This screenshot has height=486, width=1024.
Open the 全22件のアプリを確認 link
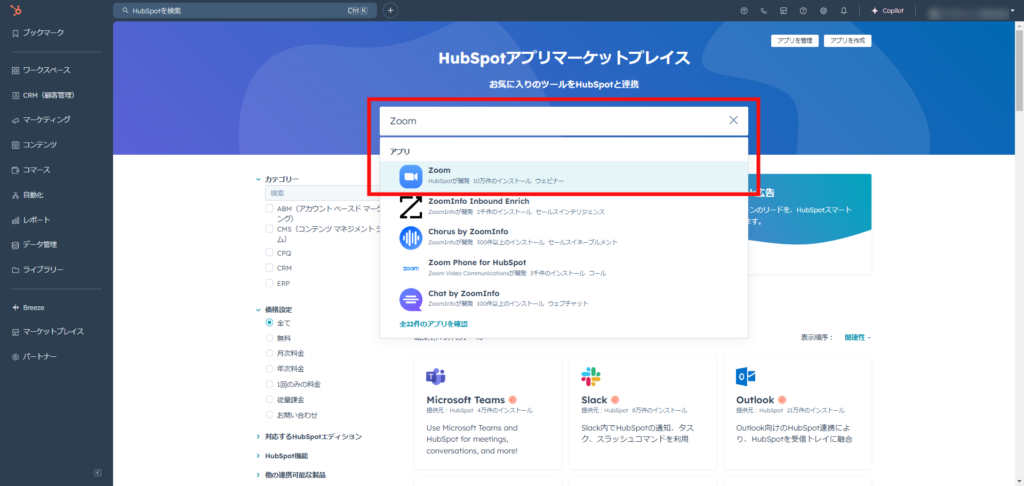(433, 324)
